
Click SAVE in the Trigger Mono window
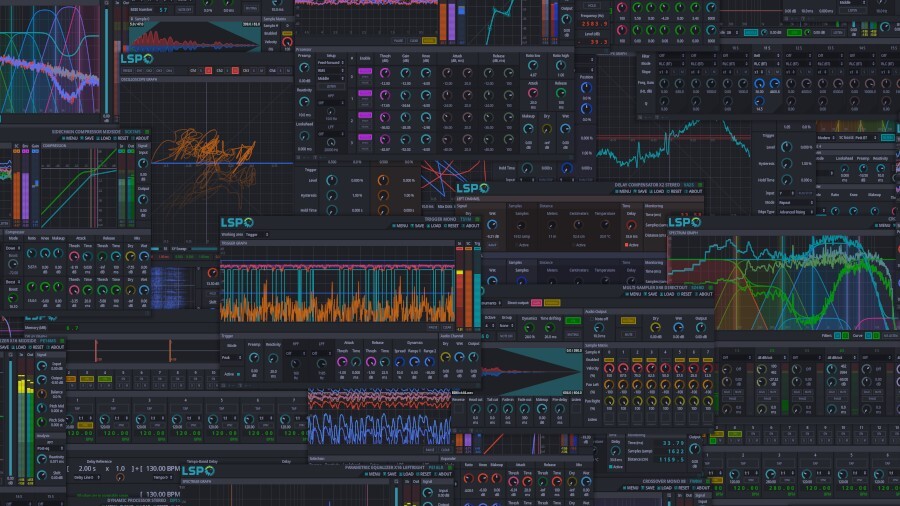(417, 226)
